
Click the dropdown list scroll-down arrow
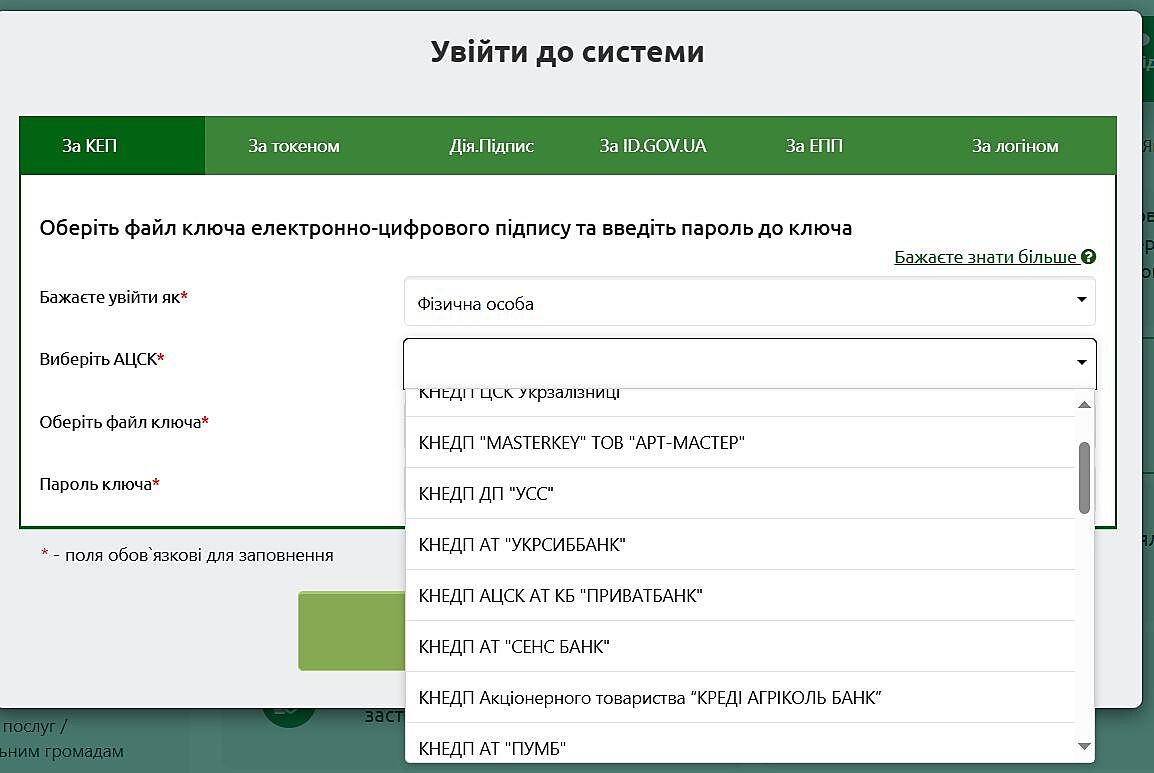[1084, 746]
